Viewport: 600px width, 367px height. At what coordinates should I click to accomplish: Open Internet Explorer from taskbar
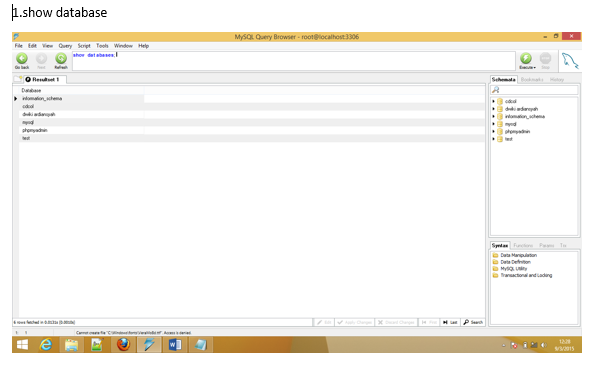click(46, 345)
